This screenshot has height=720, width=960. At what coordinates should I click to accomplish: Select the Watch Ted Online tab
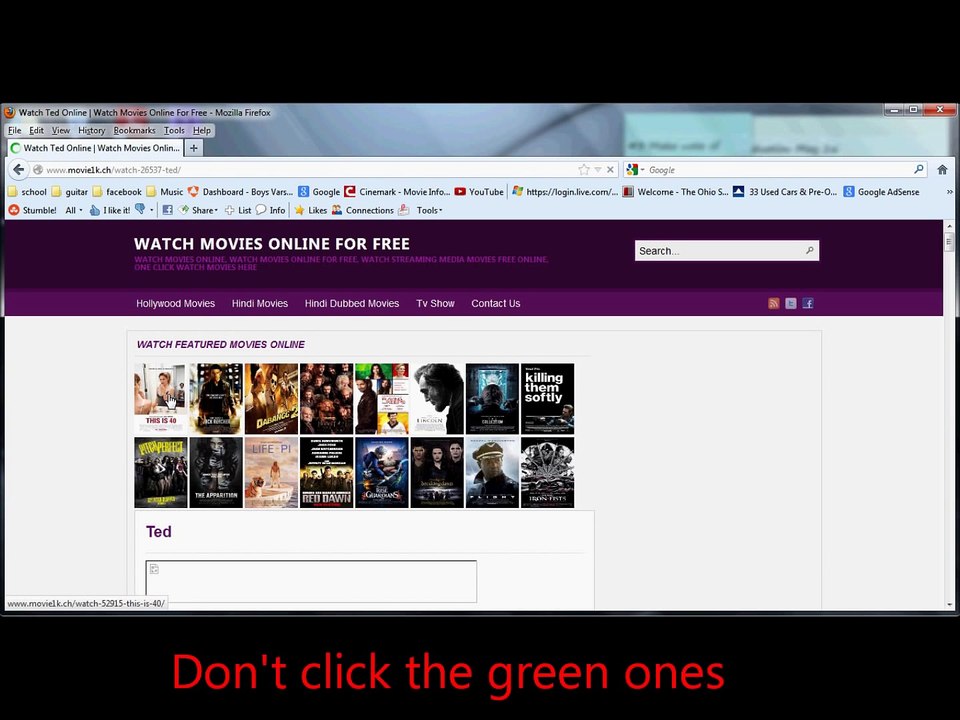tap(96, 148)
